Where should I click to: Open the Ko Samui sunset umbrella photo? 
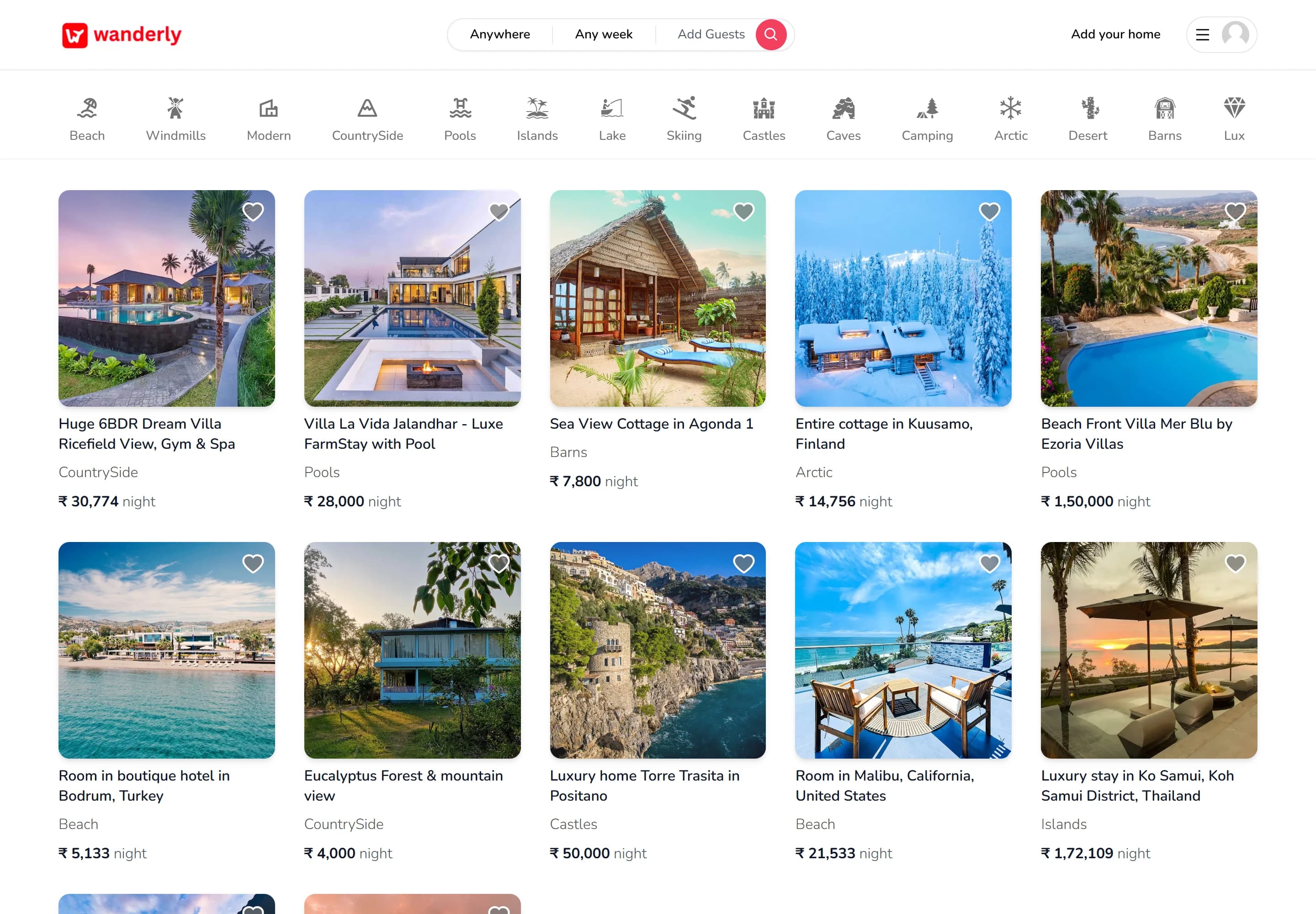[x=1149, y=650]
